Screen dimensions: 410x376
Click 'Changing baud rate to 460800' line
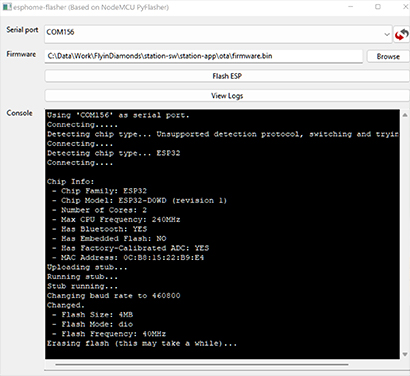click(114, 296)
